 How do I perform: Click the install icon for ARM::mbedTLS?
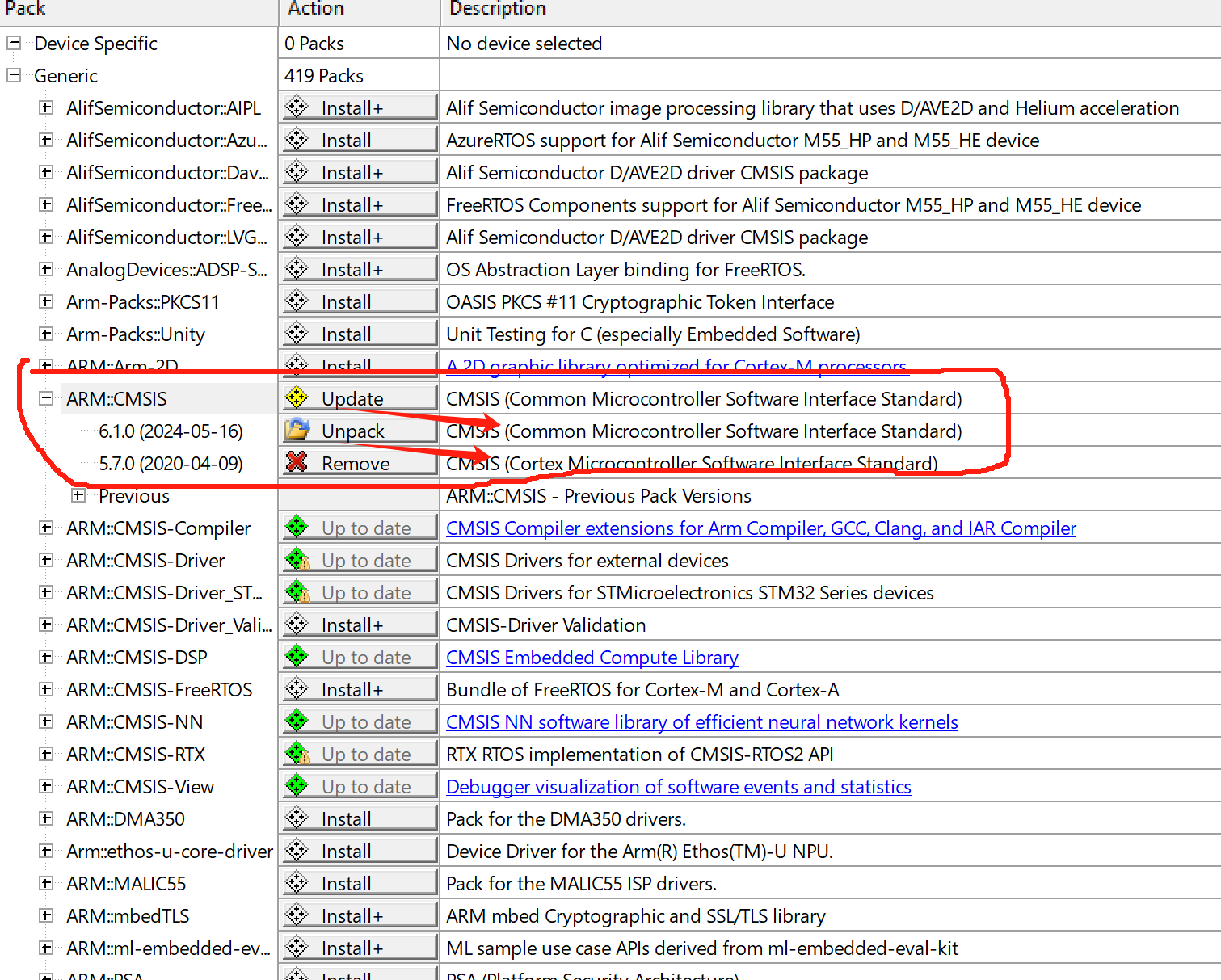pos(297,915)
